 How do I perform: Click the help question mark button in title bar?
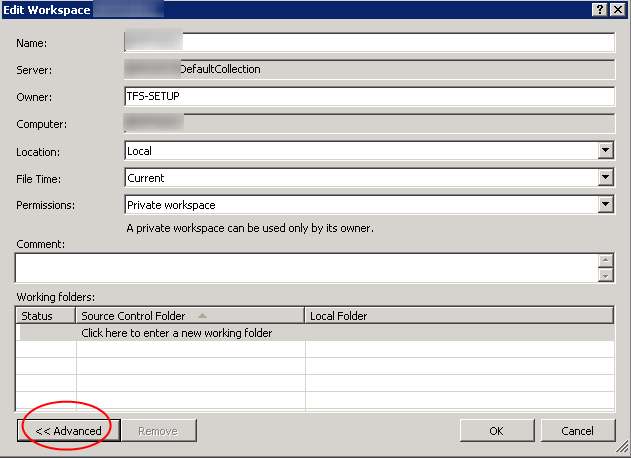click(601, 9)
